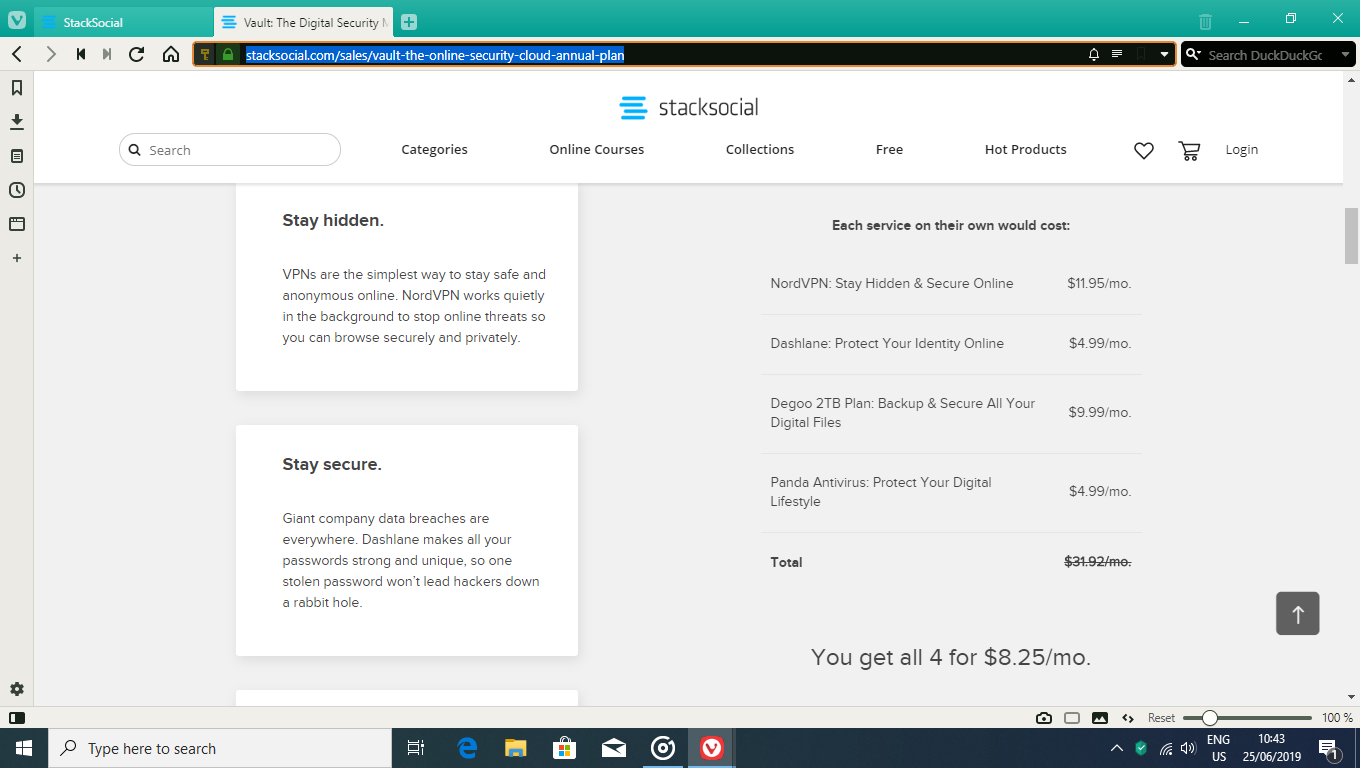1360x768 pixels.
Task: Click the Fast Forward navigation button
Action: (107, 54)
